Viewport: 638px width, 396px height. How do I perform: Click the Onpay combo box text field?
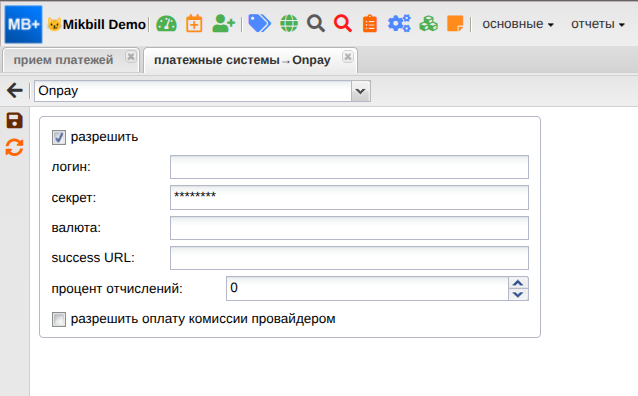point(193,91)
